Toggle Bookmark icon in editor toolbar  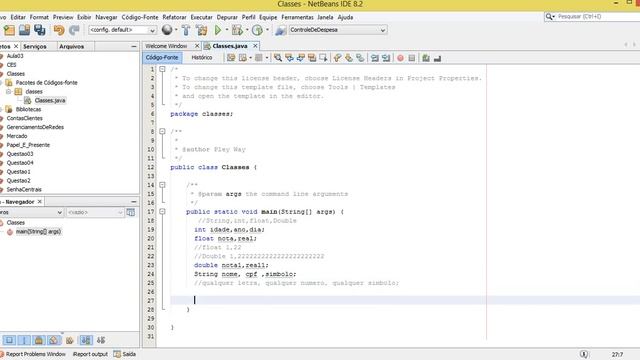tap(360, 58)
